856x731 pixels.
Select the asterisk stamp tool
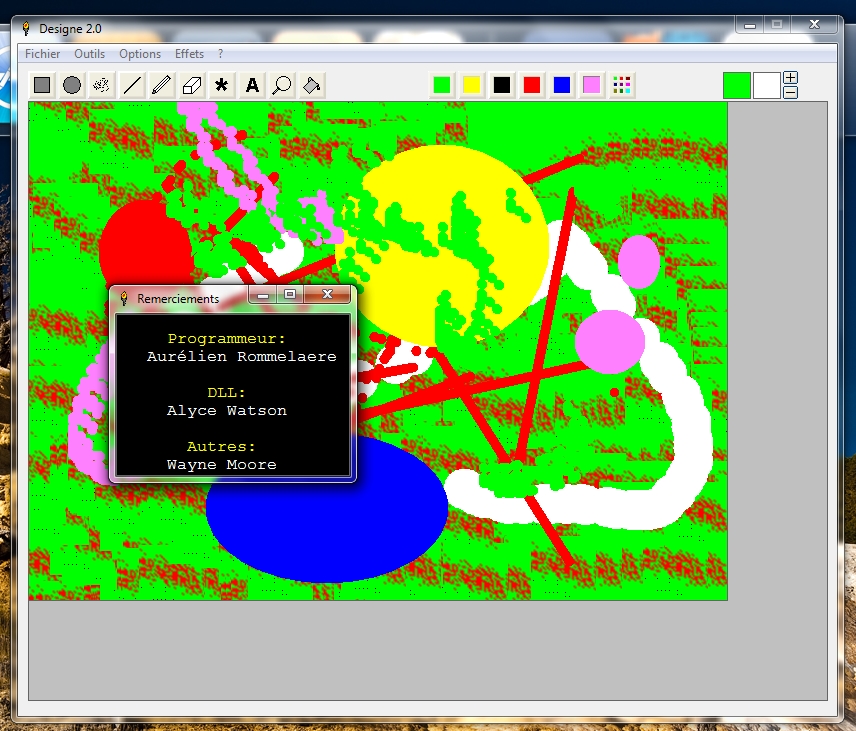coord(222,85)
